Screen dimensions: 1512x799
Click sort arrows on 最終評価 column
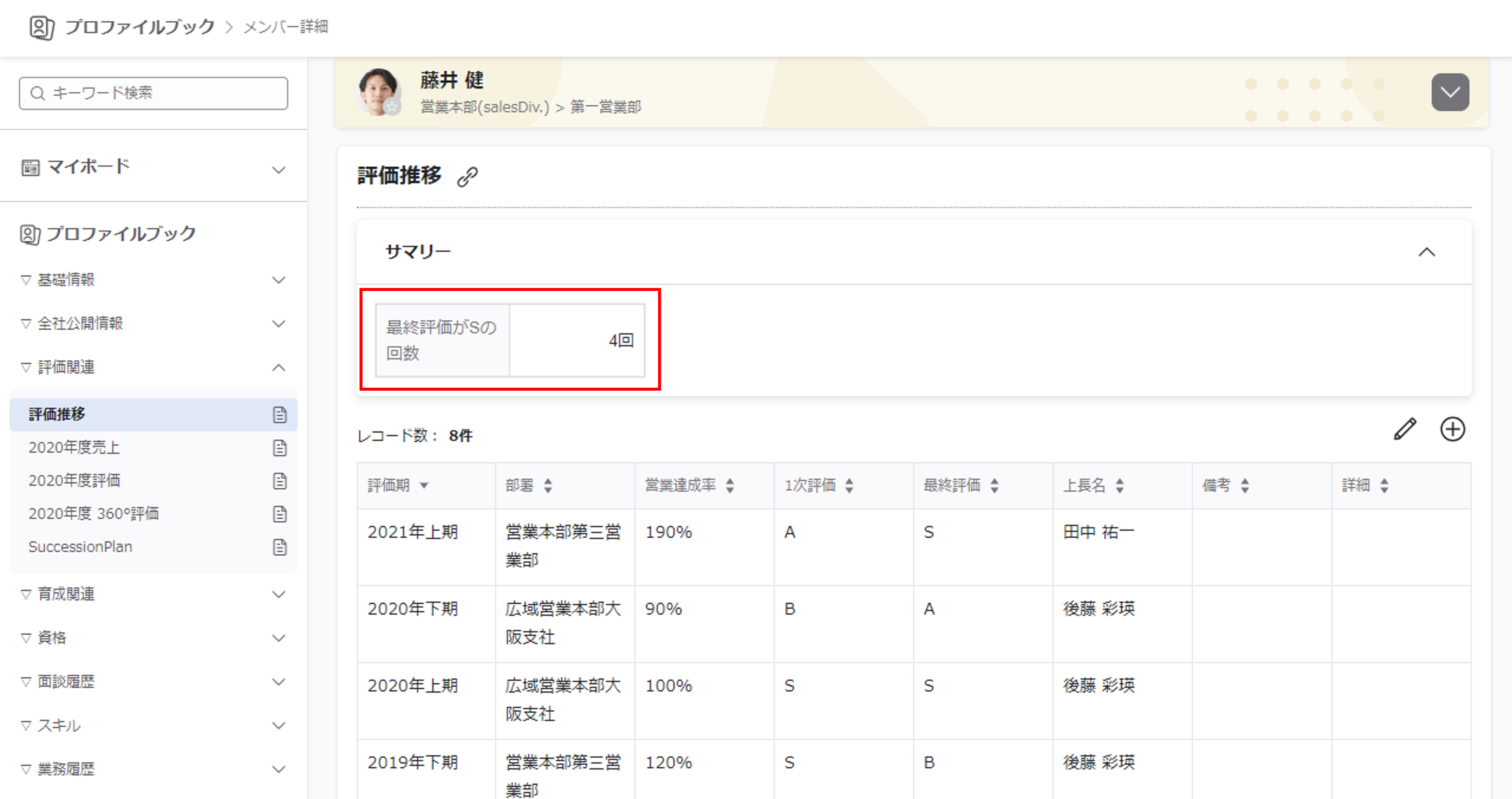(x=994, y=485)
